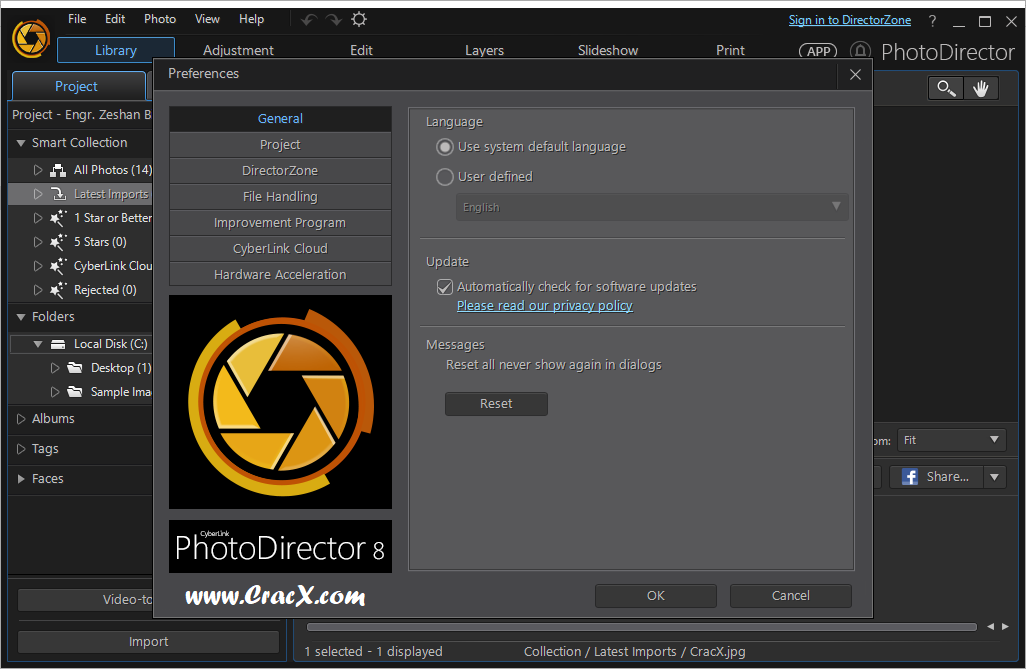
Task: Open the Share dropdown arrow
Action: [995, 477]
